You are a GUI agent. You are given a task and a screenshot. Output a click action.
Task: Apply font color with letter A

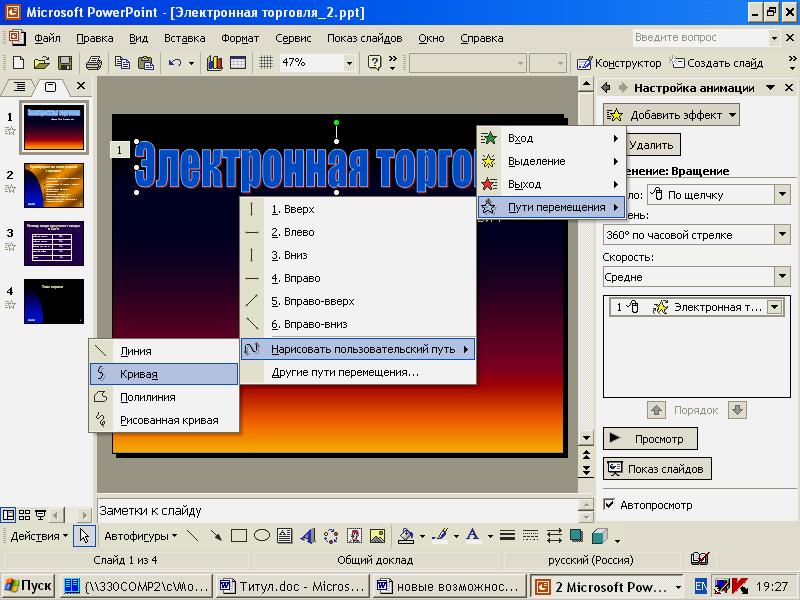coord(473,536)
